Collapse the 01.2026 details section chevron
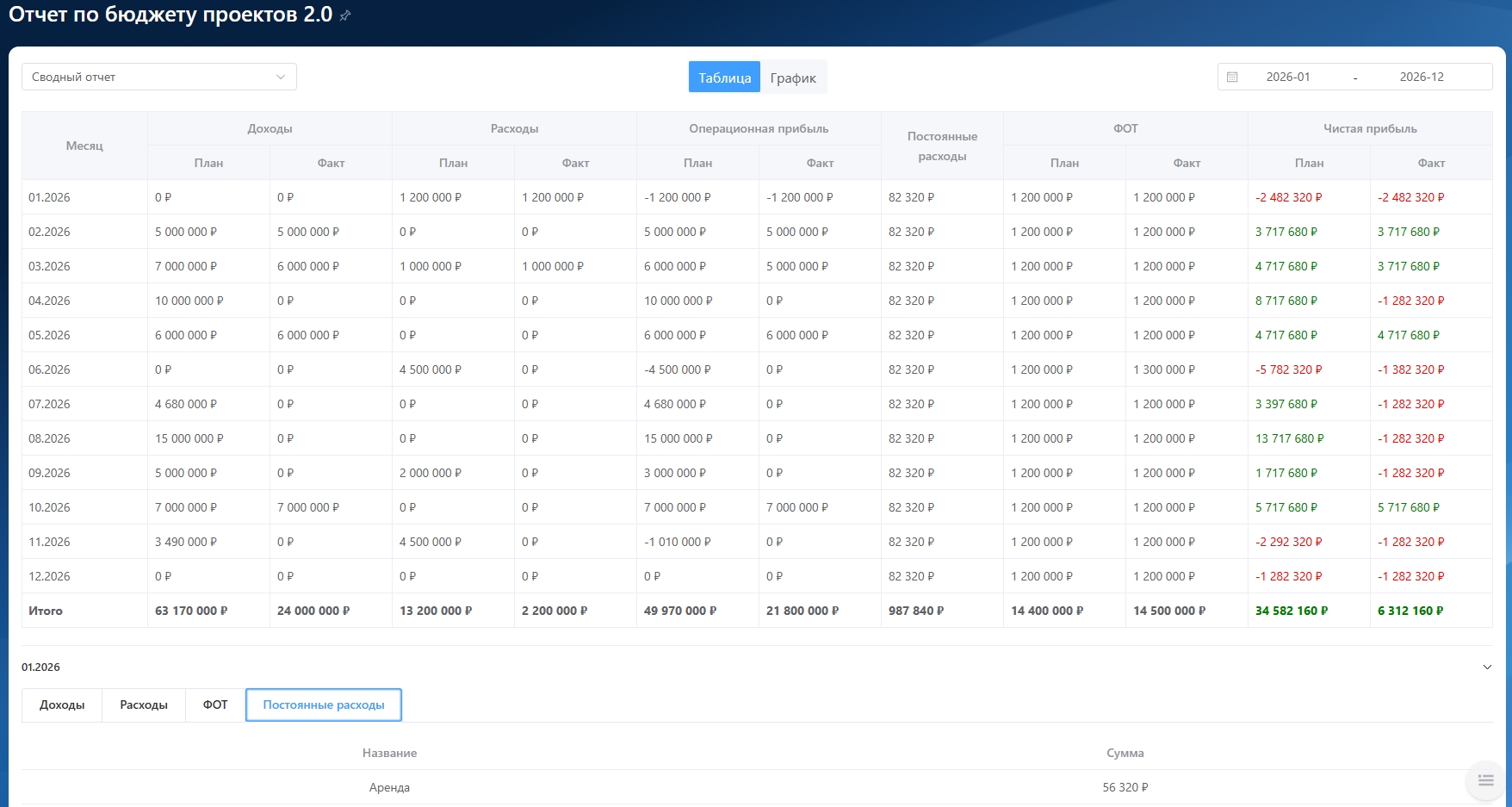This screenshot has width=1512, height=807. click(x=1486, y=667)
